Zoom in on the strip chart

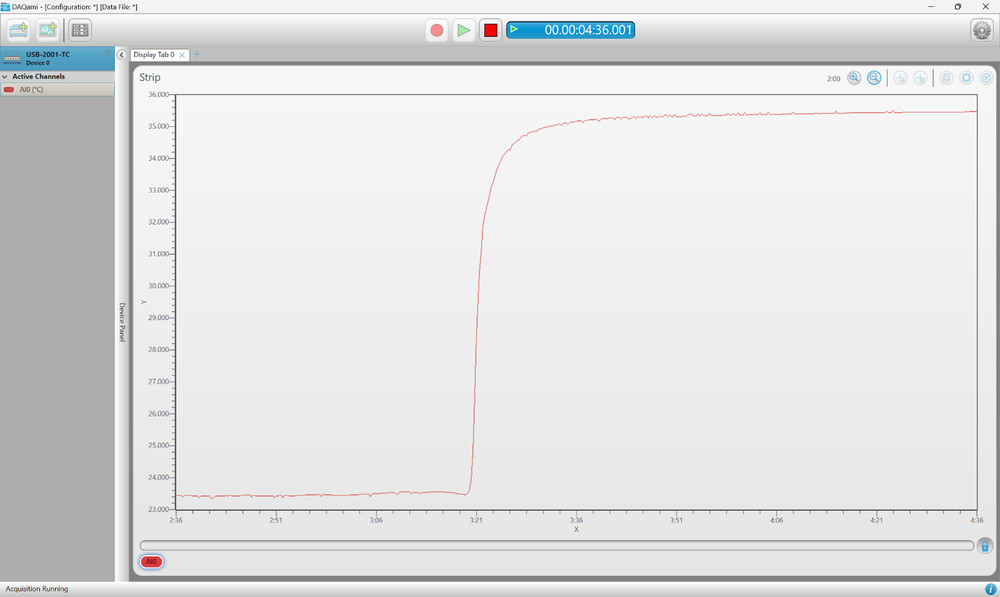(854, 78)
